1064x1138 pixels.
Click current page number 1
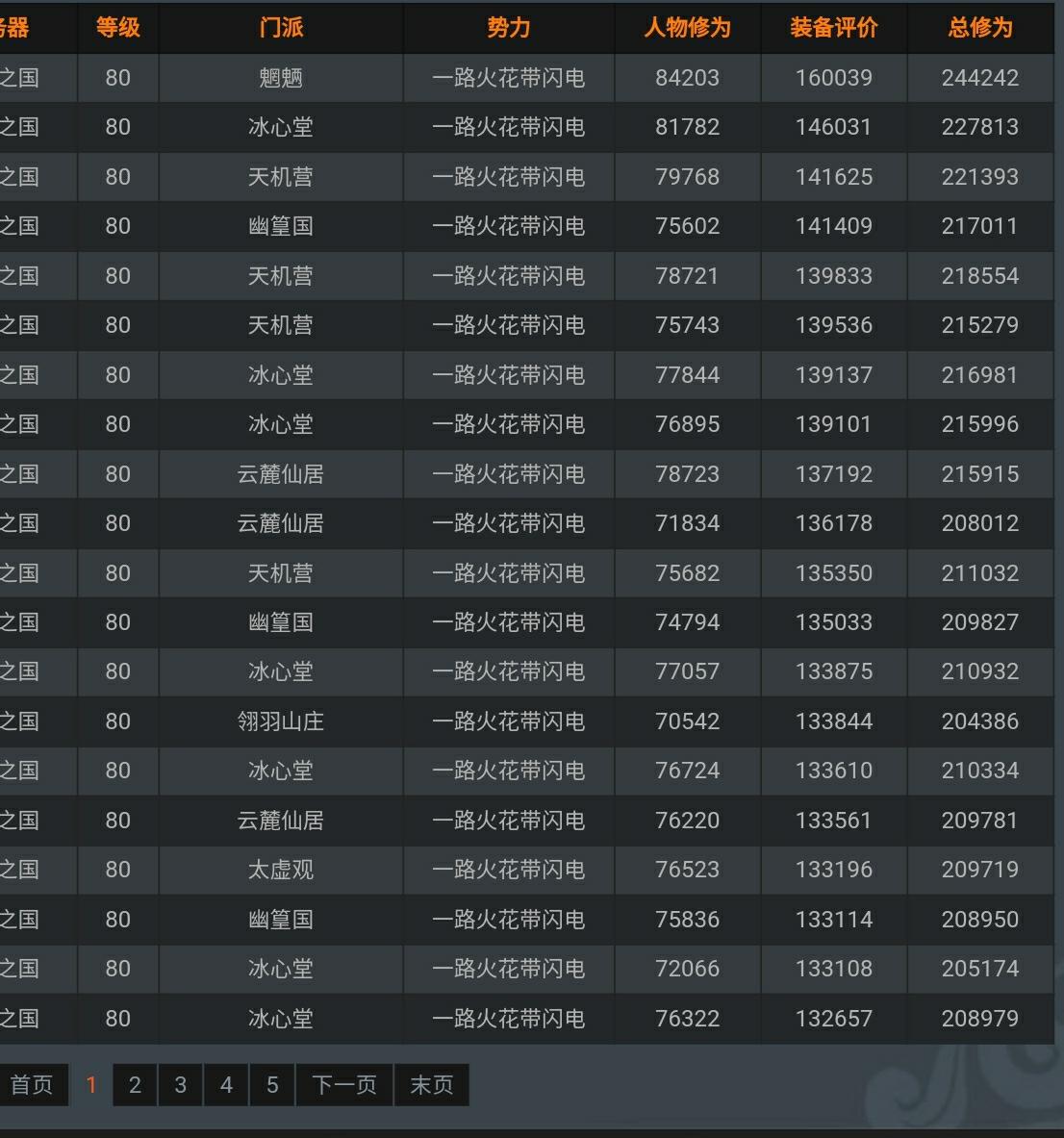pos(91,1085)
